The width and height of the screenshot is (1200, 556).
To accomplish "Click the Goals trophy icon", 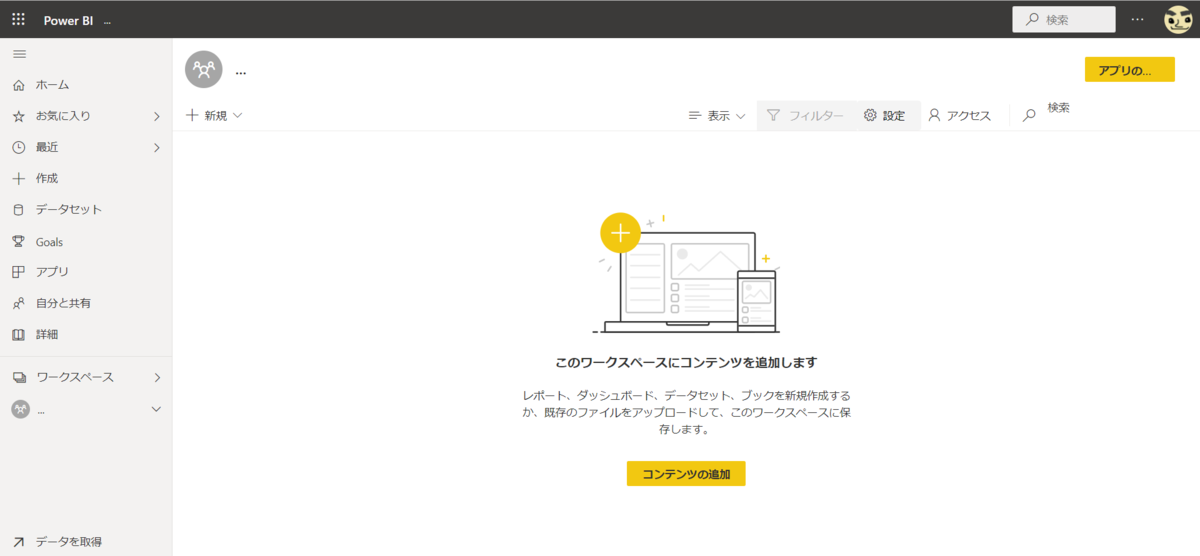I will (18, 241).
